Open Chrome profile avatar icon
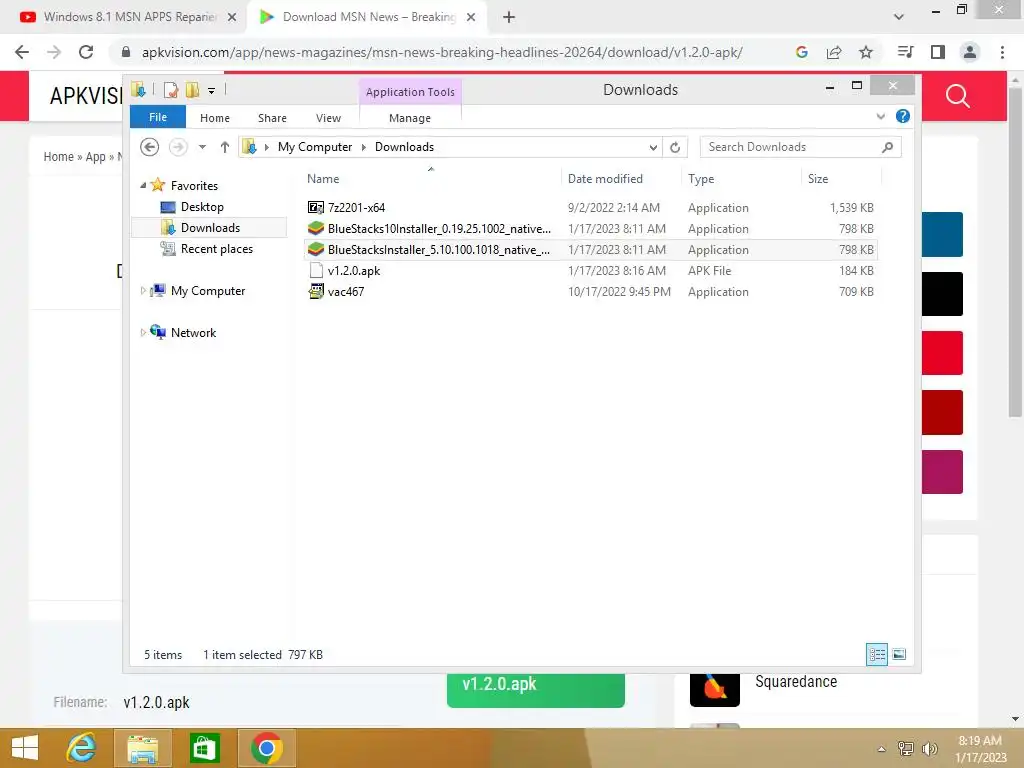The width and height of the screenshot is (1024, 768). click(x=970, y=52)
